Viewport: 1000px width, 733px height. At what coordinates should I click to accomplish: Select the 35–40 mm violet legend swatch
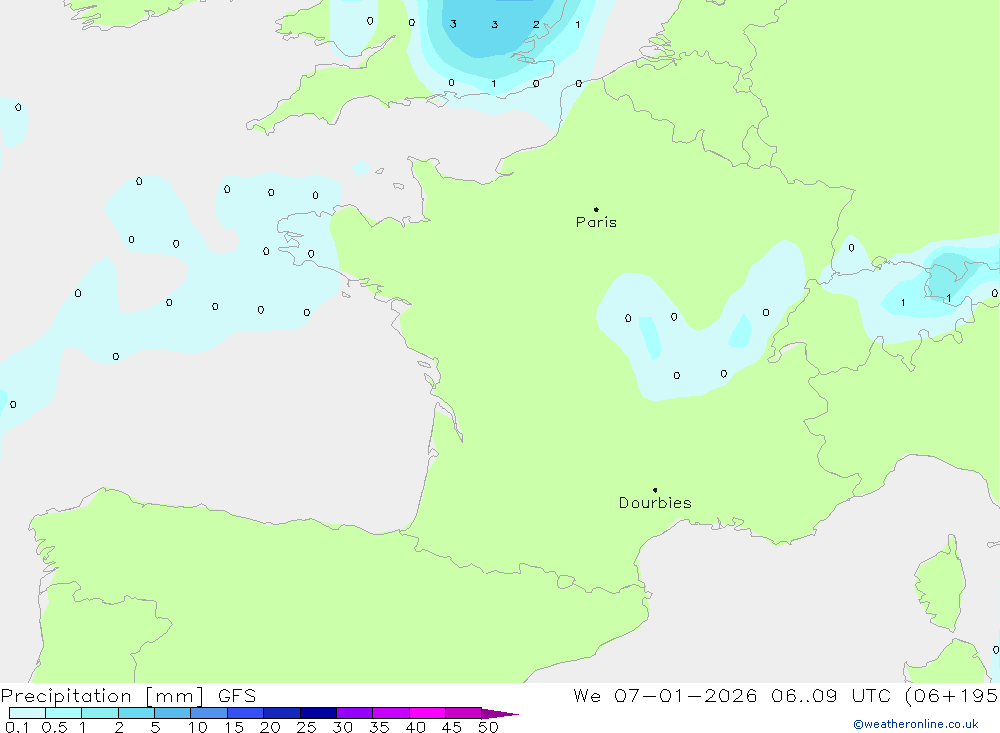coord(391,713)
